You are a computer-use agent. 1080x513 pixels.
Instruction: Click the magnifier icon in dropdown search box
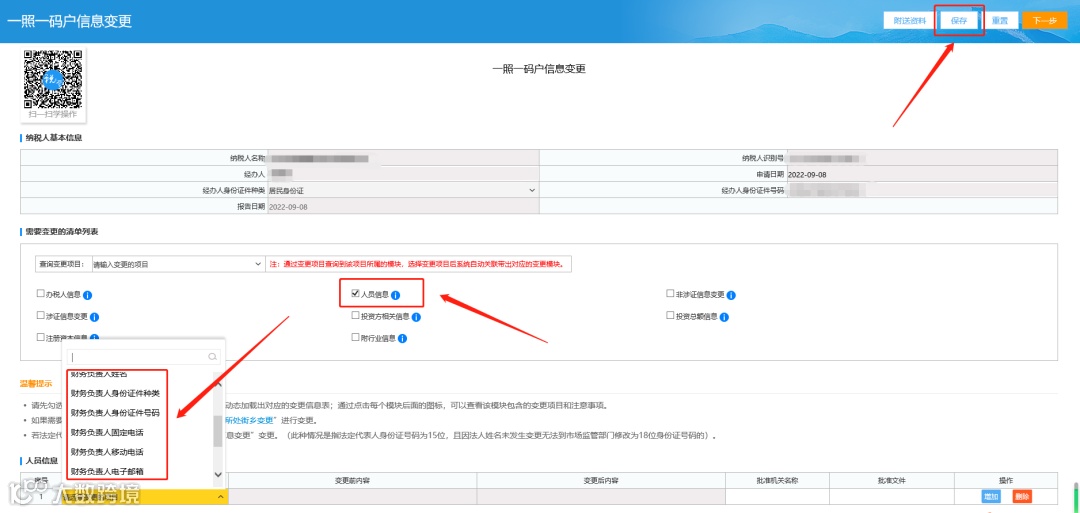(x=213, y=357)
